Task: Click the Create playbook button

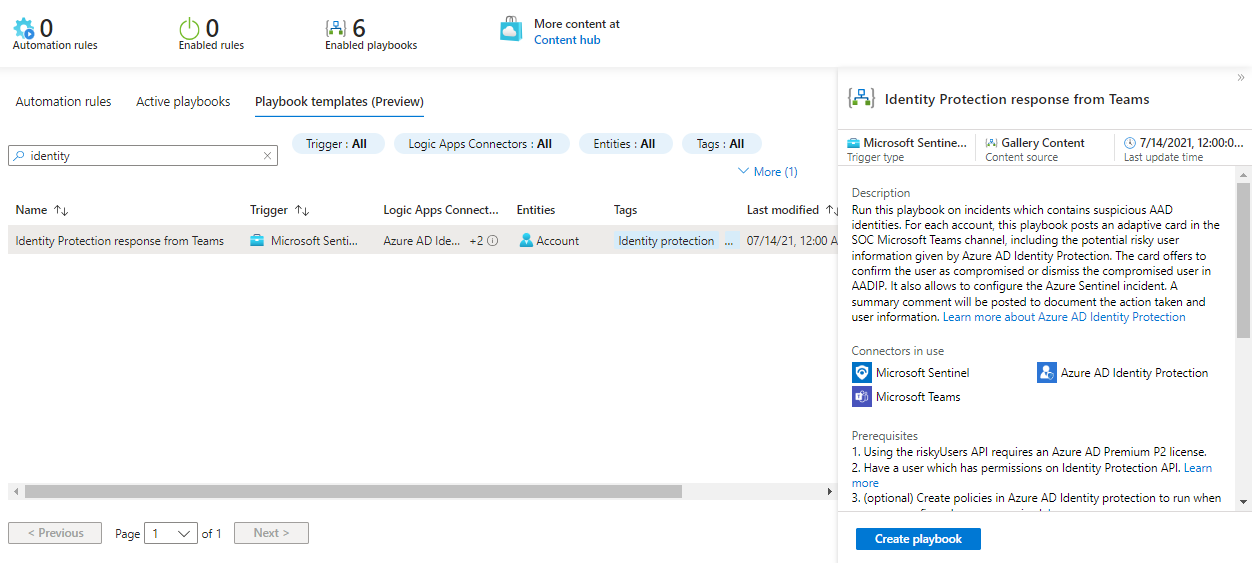Action: click(x=918, y=539)
